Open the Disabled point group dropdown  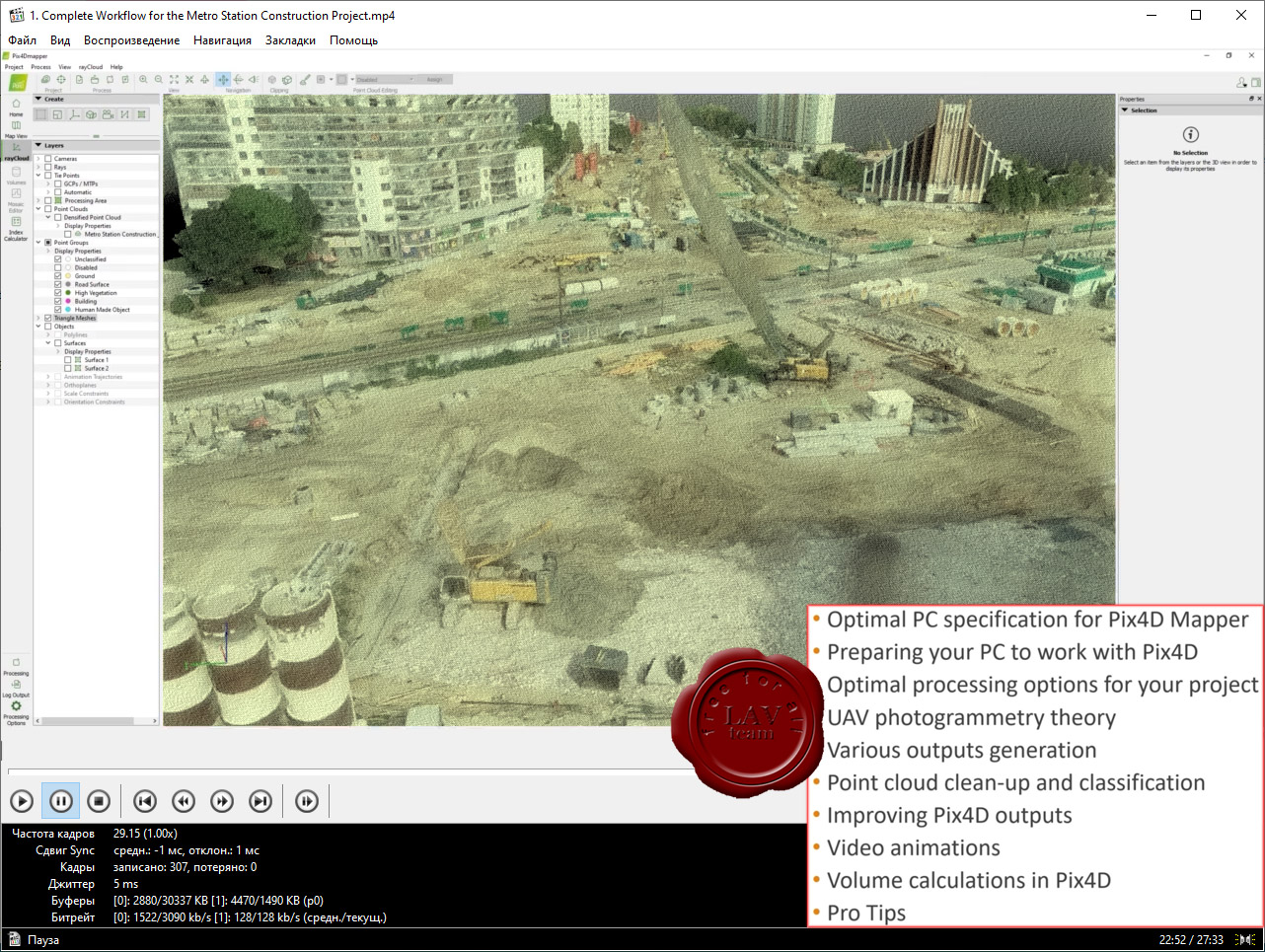point(388,79)
